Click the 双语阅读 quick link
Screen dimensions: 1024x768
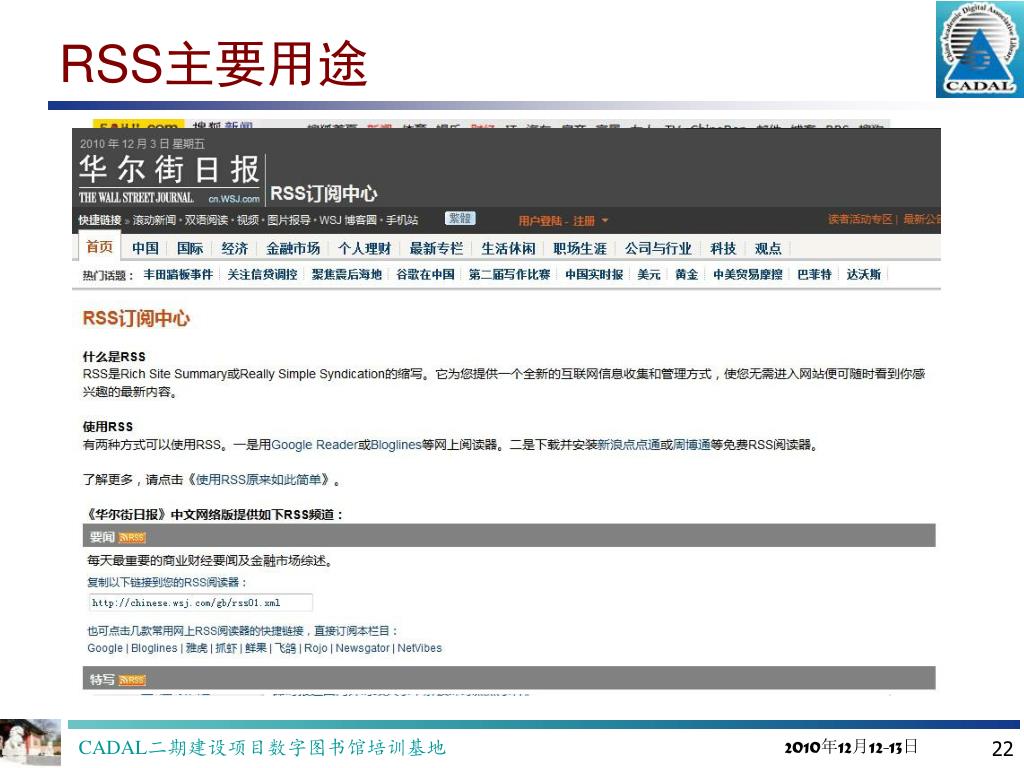pos(206,220)
